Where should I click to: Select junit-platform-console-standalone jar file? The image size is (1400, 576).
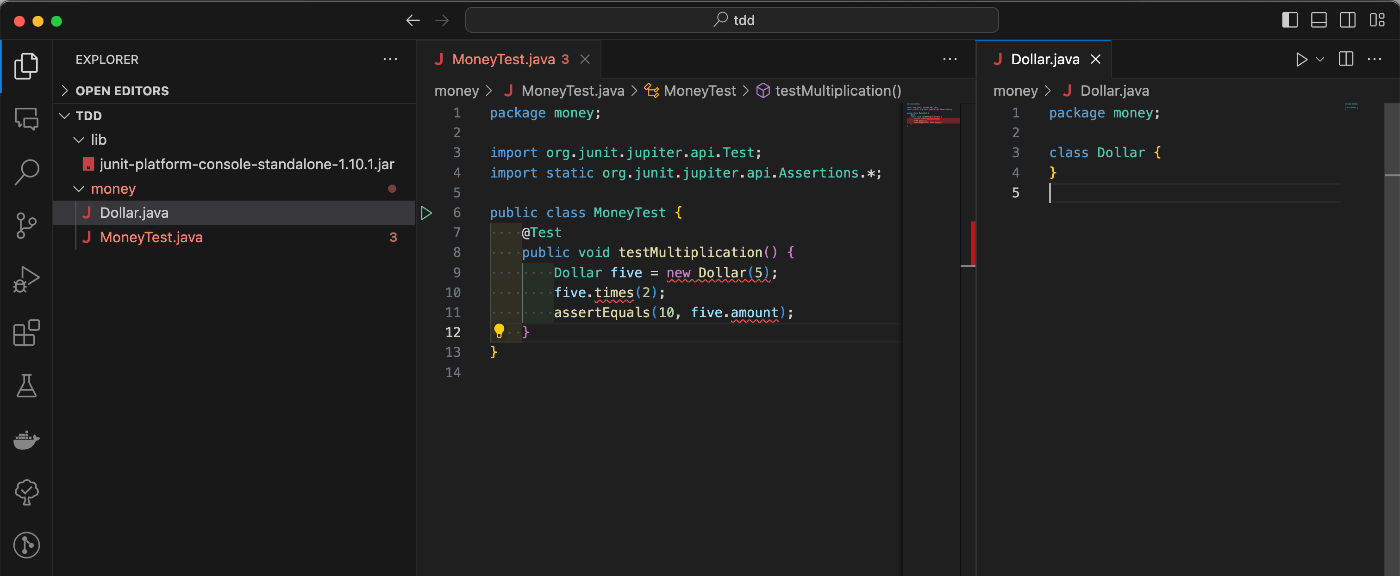tap(234, 164)
